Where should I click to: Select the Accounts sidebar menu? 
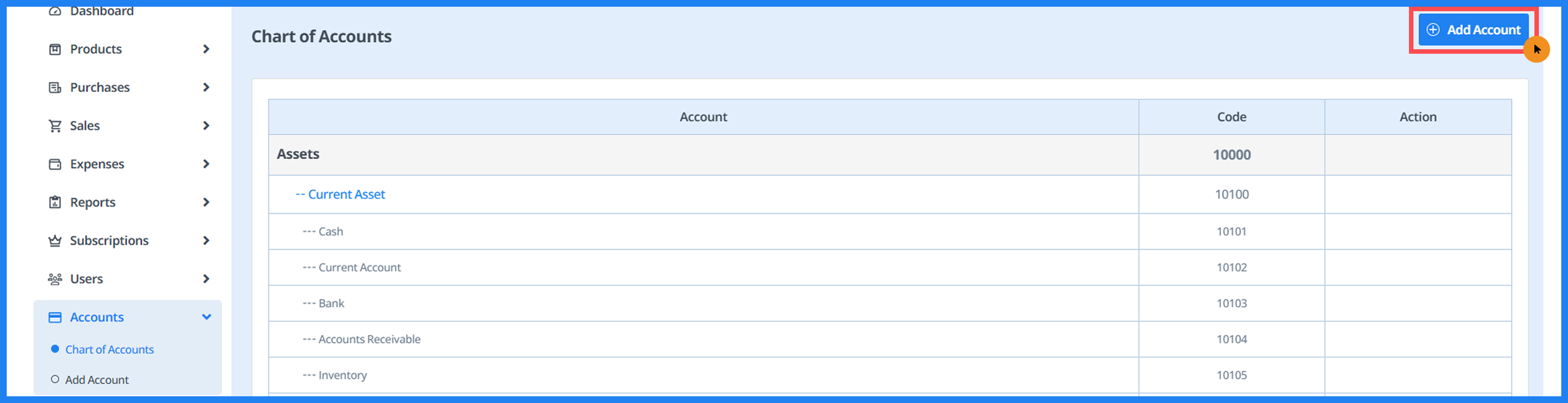coord(128,318)
